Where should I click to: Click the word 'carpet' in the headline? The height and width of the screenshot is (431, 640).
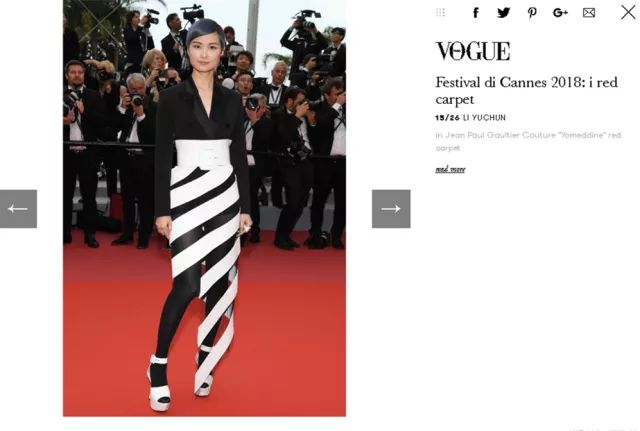click(x=455, y=100)
